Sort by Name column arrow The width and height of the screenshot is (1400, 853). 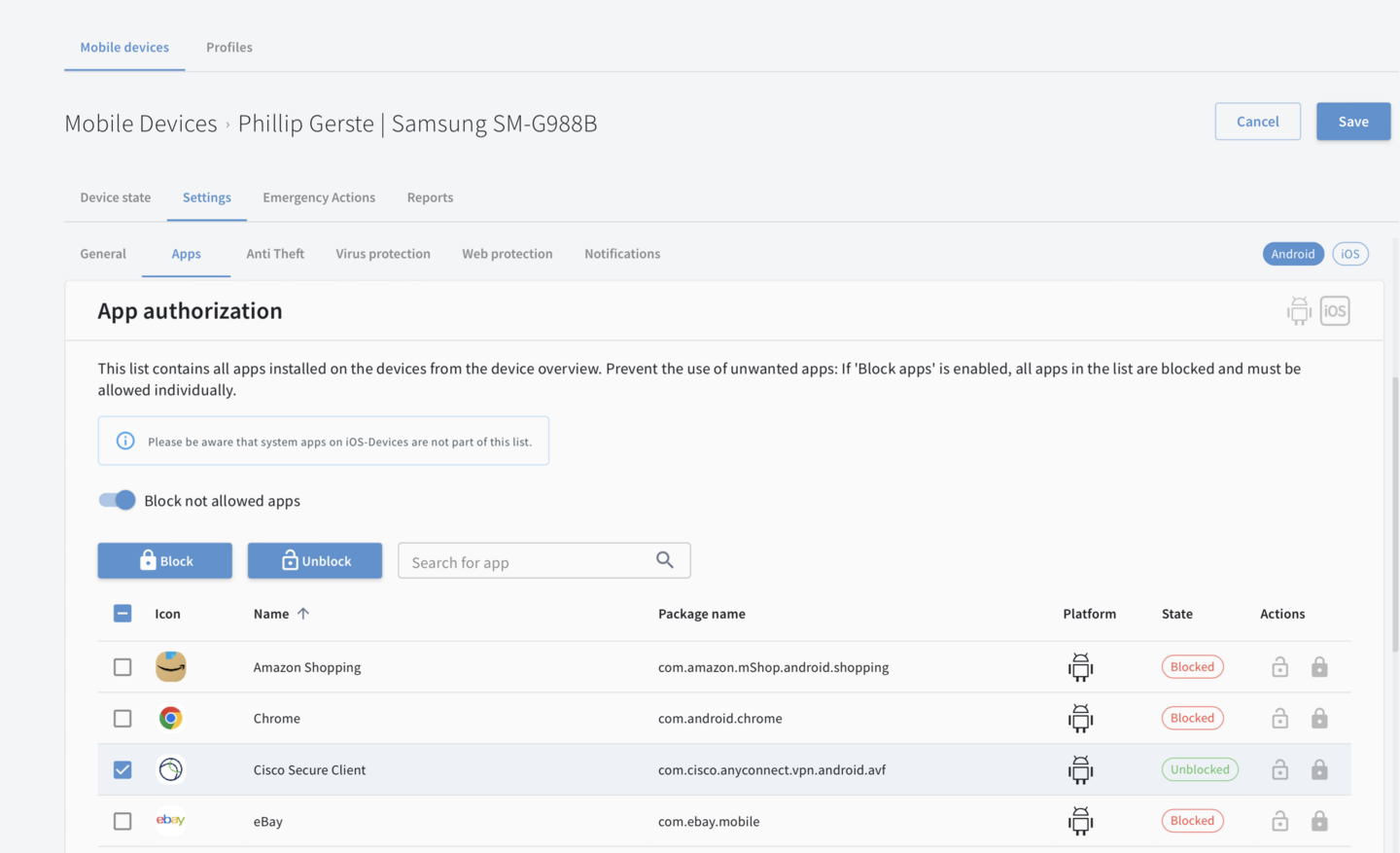[303, 614]
